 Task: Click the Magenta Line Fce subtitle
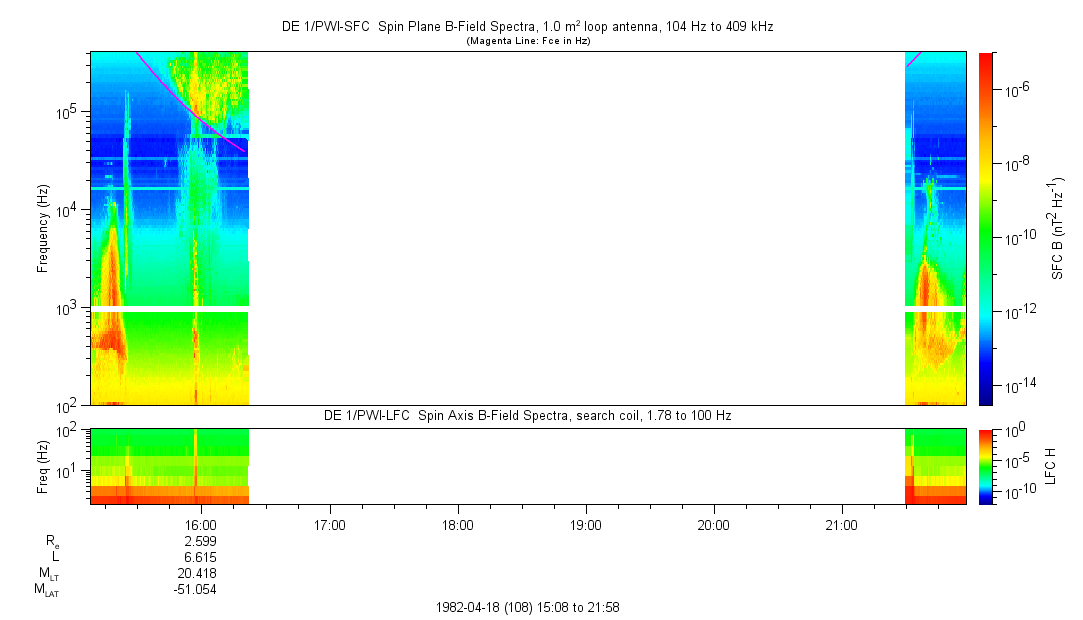[x=527, y=41]
